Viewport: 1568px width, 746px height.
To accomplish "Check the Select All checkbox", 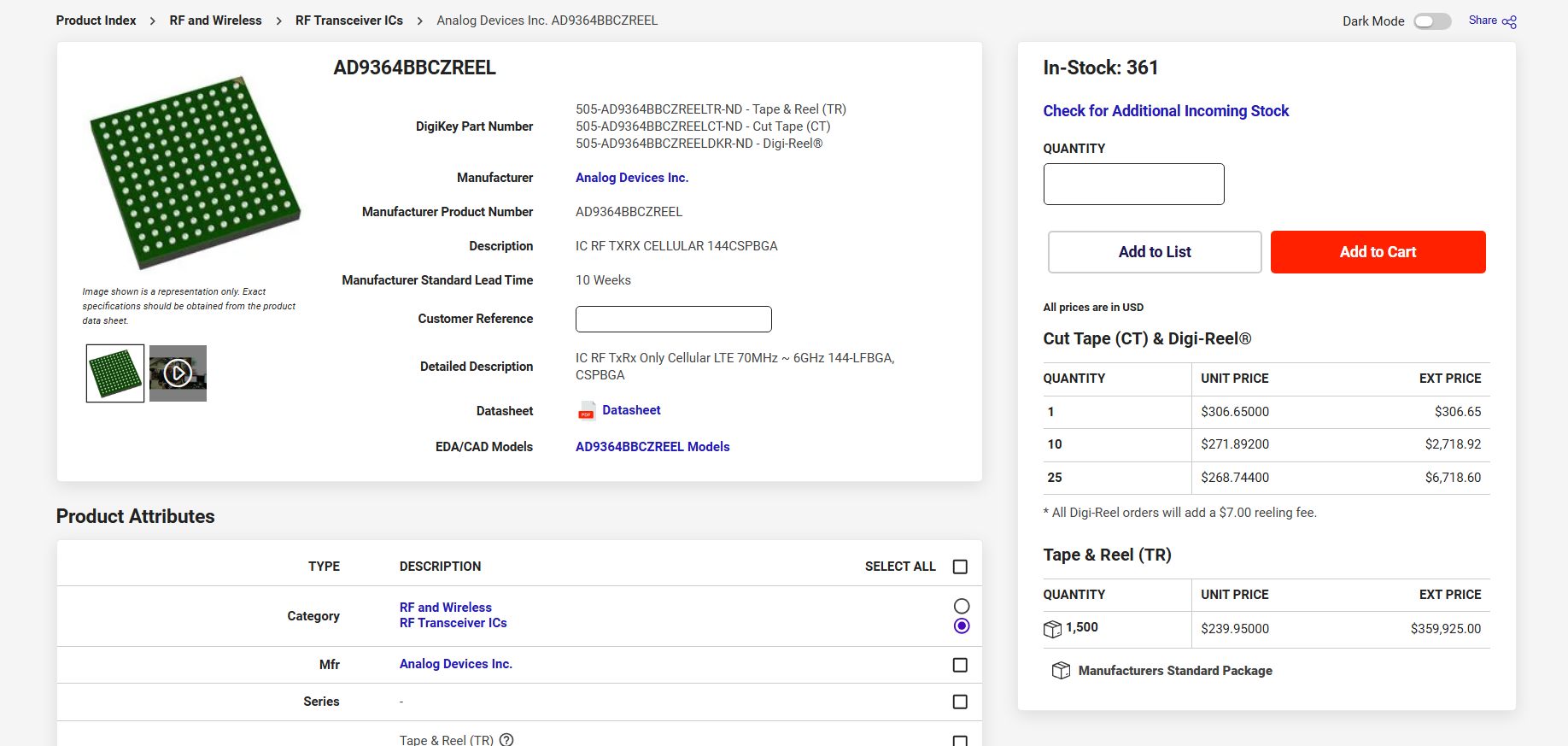I will pos(960,567).
